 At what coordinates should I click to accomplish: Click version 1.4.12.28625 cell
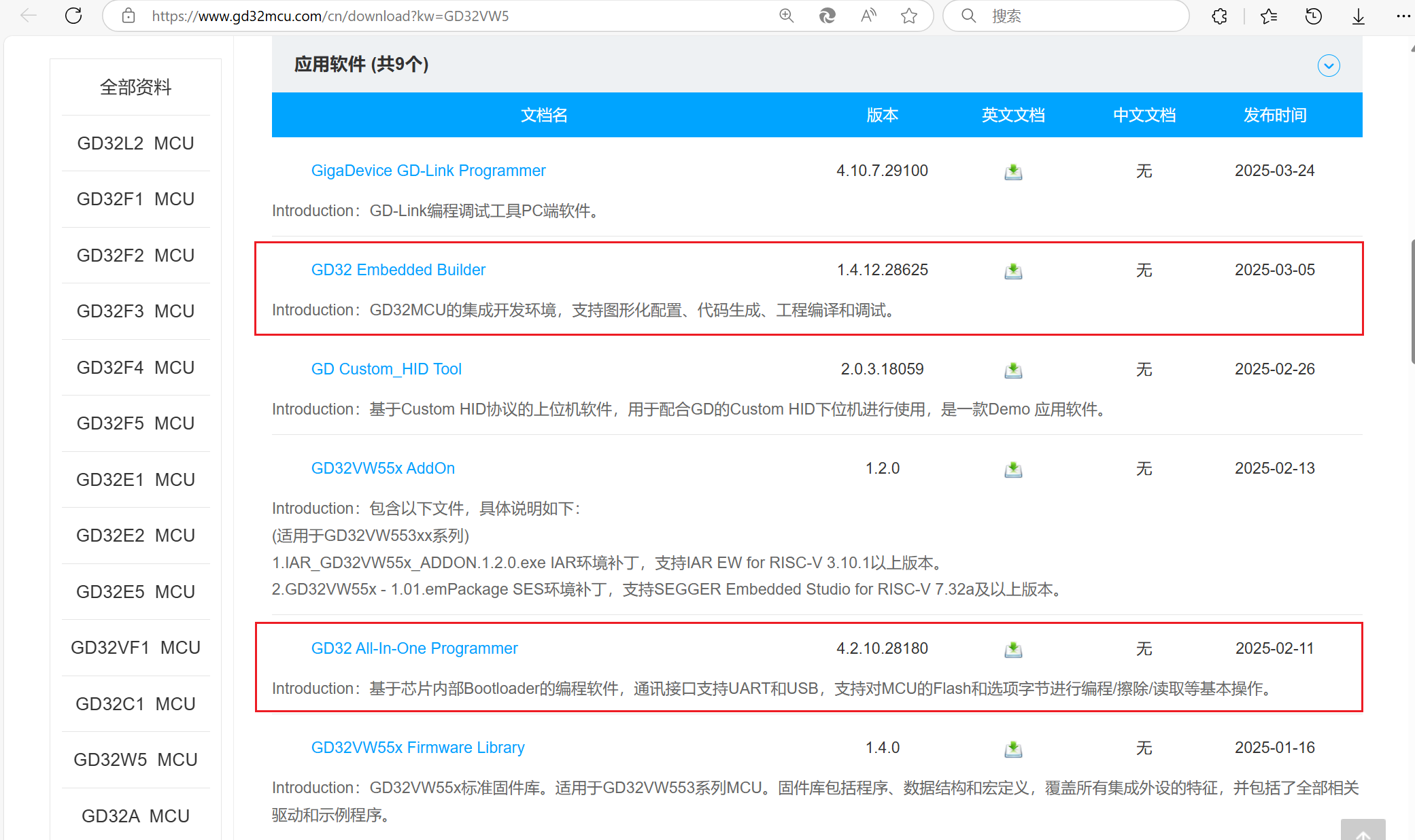pyautogui.click(x=883, y=270)
